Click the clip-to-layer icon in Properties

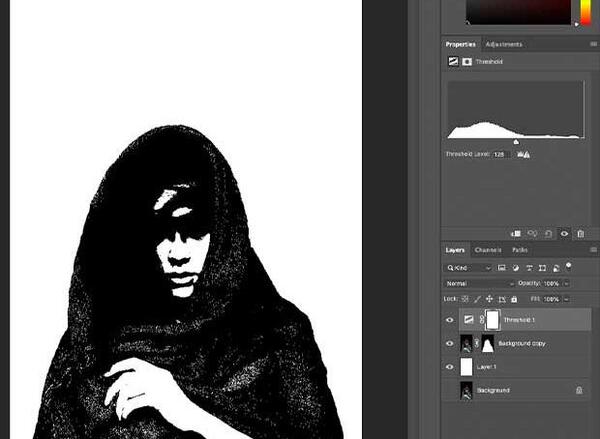tap(516, 233)
